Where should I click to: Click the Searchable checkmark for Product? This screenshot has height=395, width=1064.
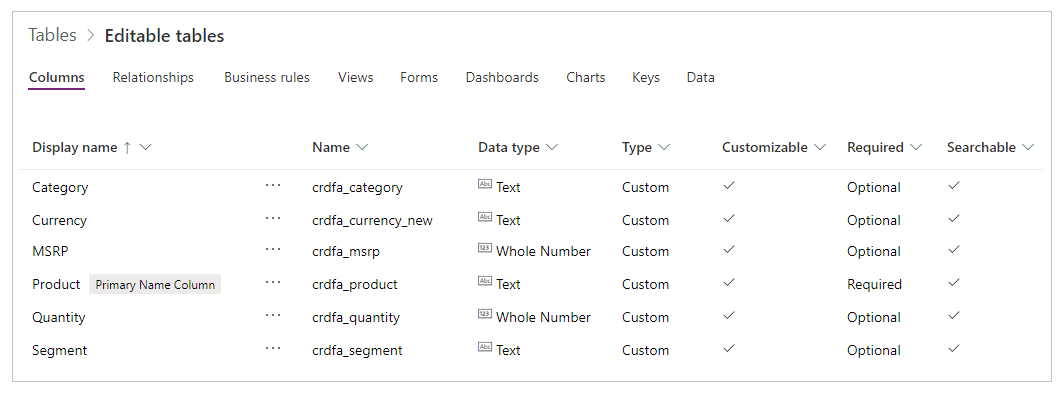point(954,282)
